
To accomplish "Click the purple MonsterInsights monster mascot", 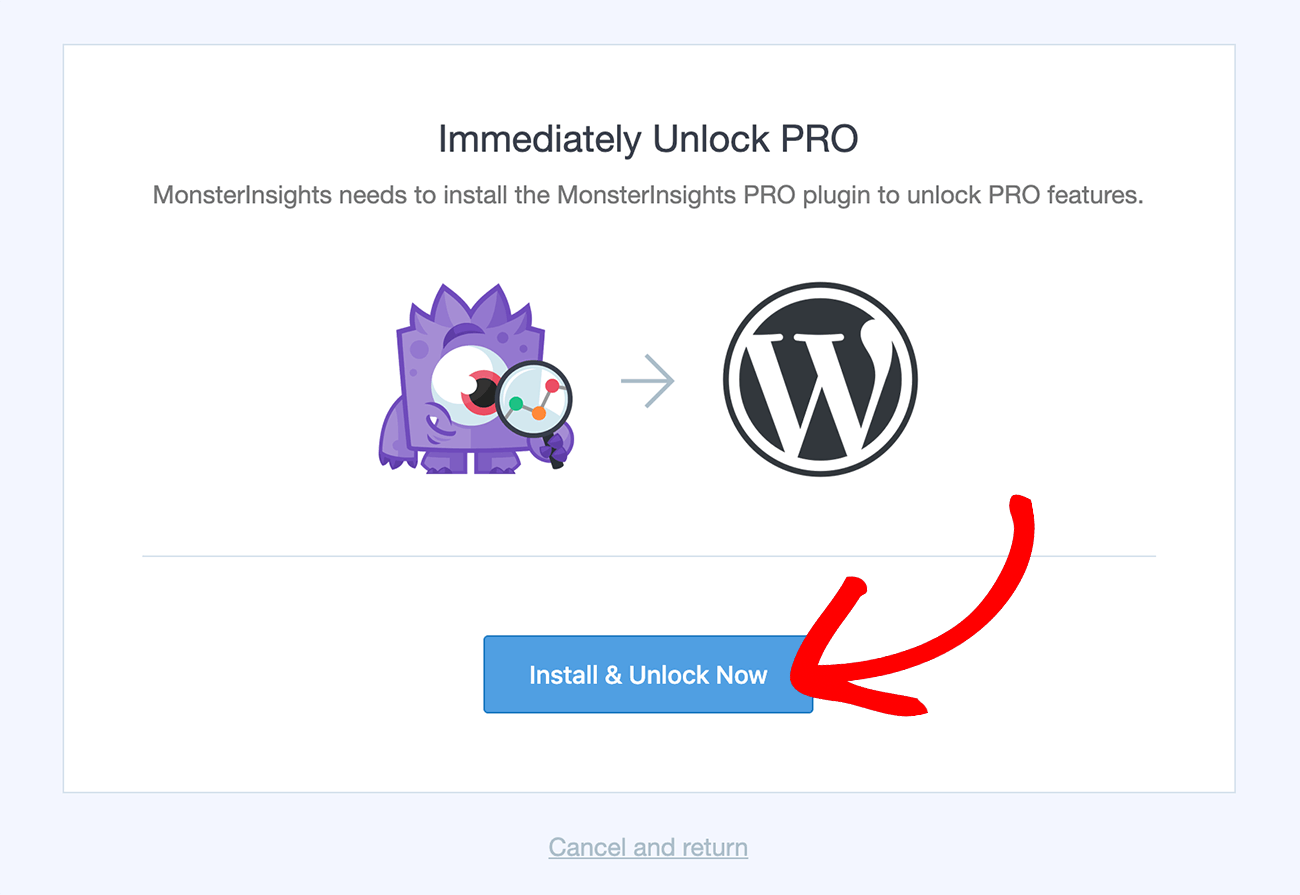I will pos(450,370).
